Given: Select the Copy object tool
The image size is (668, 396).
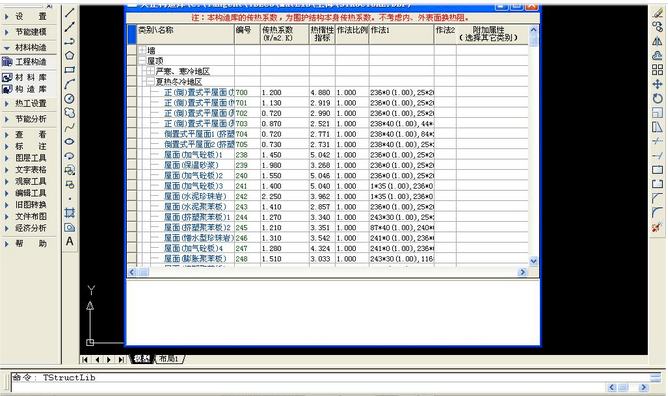Looking at the screenshot, I should pyautogui.click(x=657, y=27).
